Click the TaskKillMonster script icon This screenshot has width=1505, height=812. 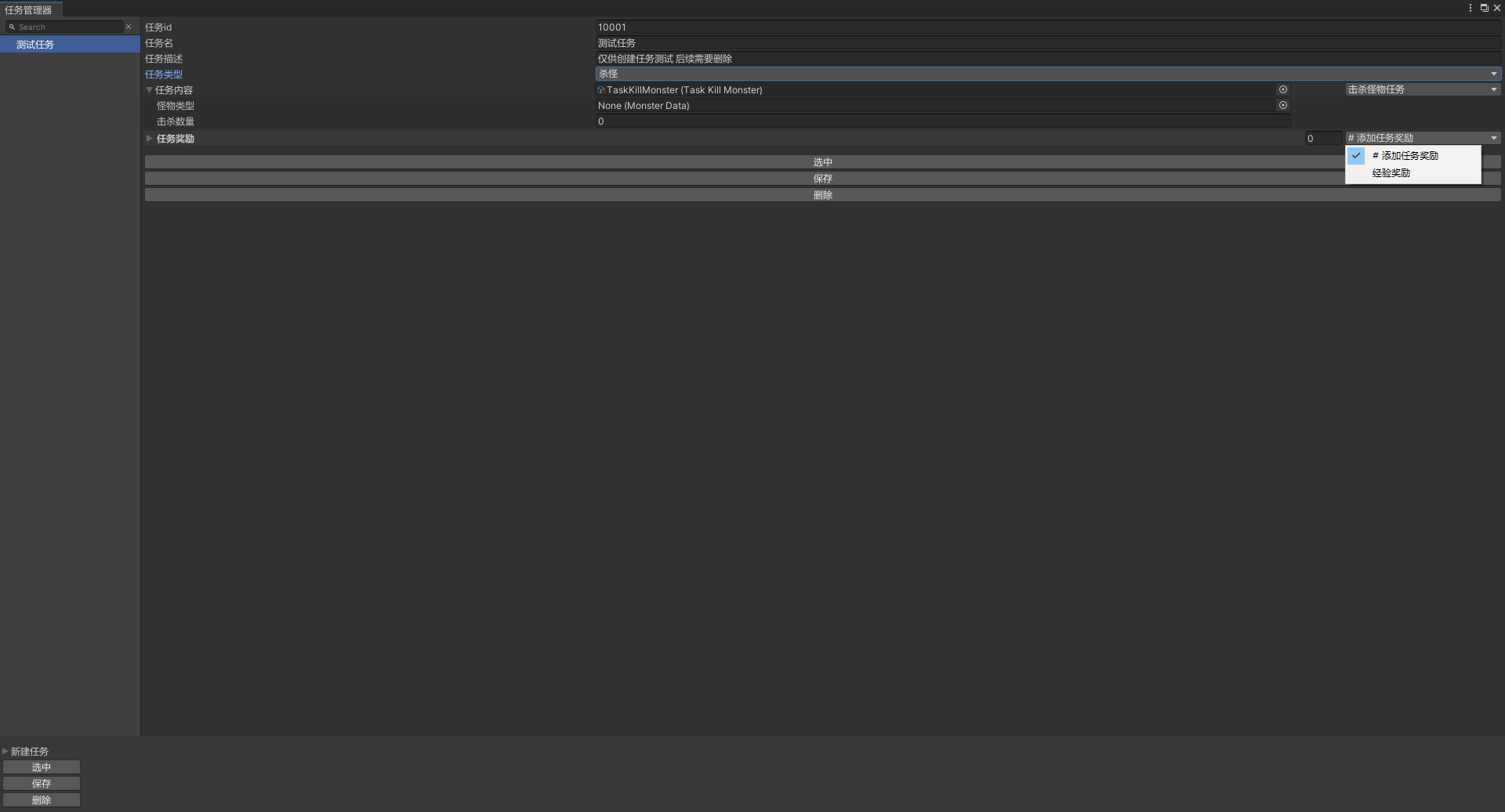[x=601, y=90]
